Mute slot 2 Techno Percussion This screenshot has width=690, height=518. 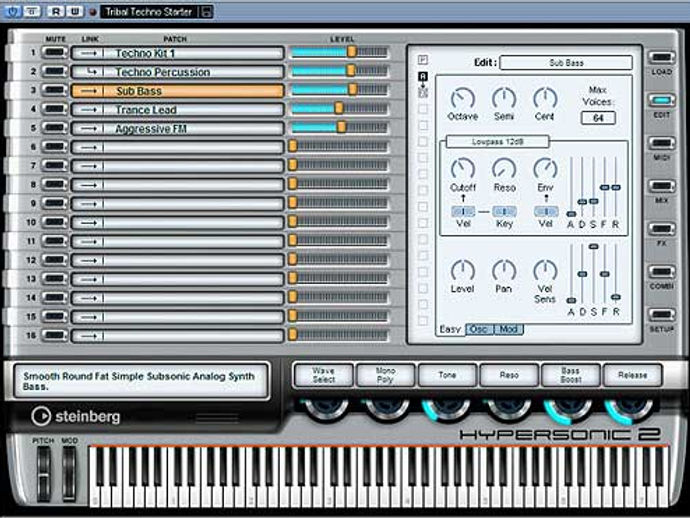[55, 71]
